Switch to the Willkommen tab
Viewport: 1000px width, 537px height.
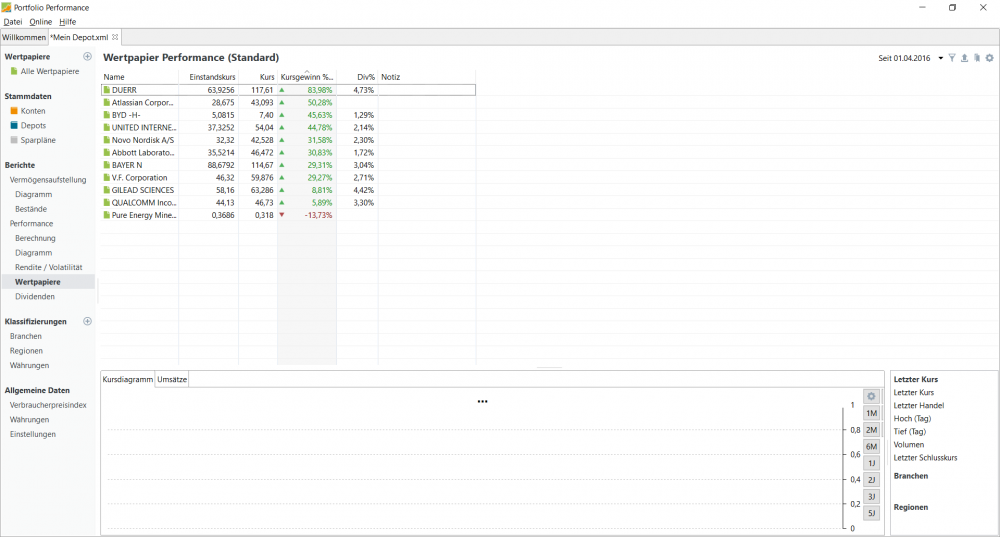point(24,37)
